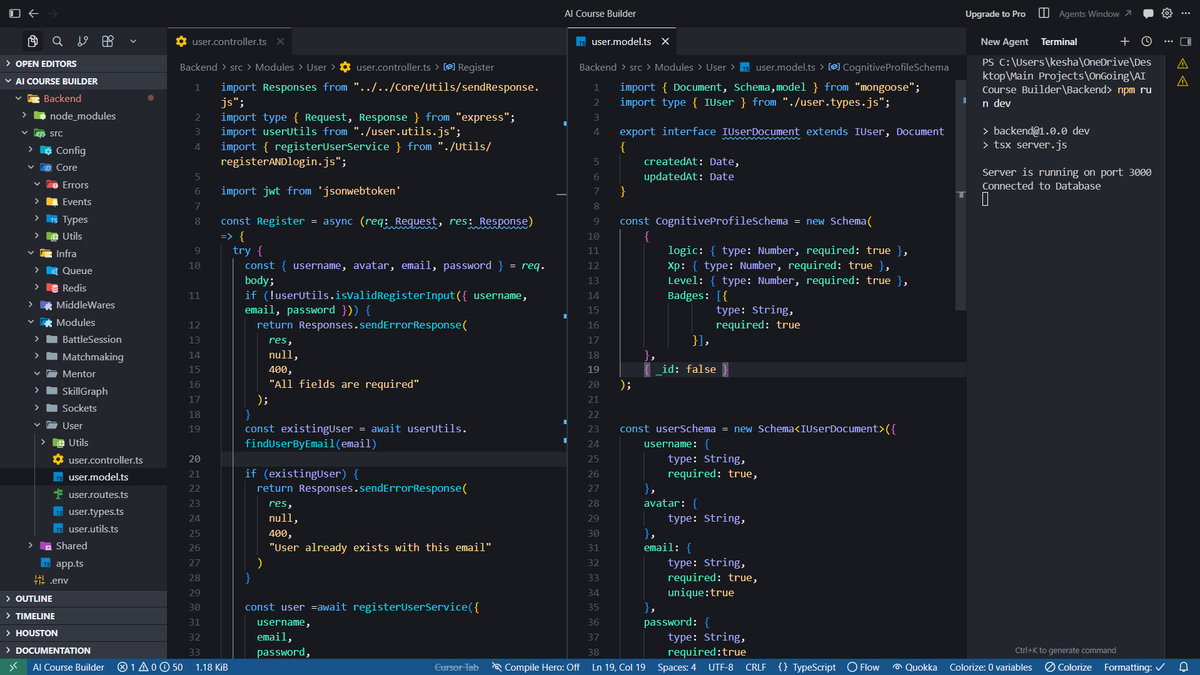The image size is (1200, 675).
Task: Close the user.model.ts tab
Action: 665,42
